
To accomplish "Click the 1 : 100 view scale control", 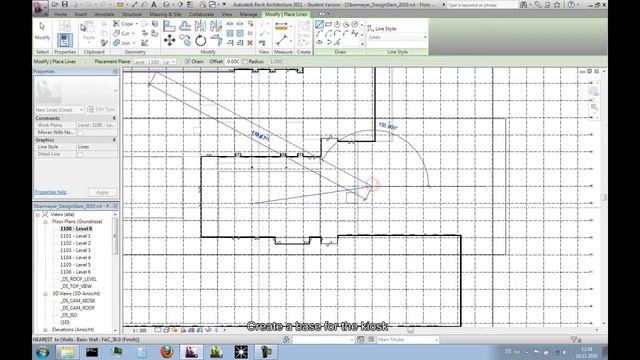I will coord(140,330).
